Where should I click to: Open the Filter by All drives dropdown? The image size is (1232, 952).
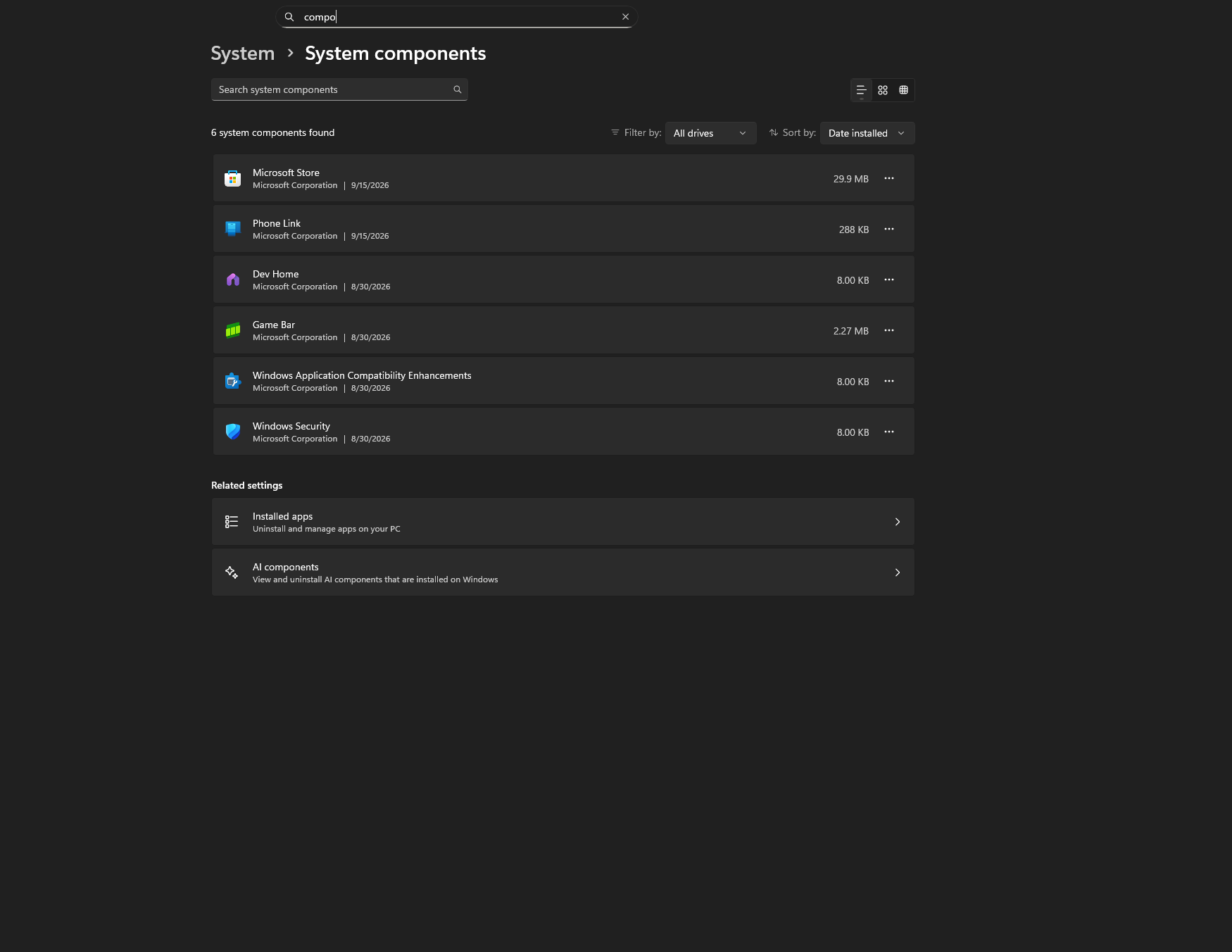711,133
